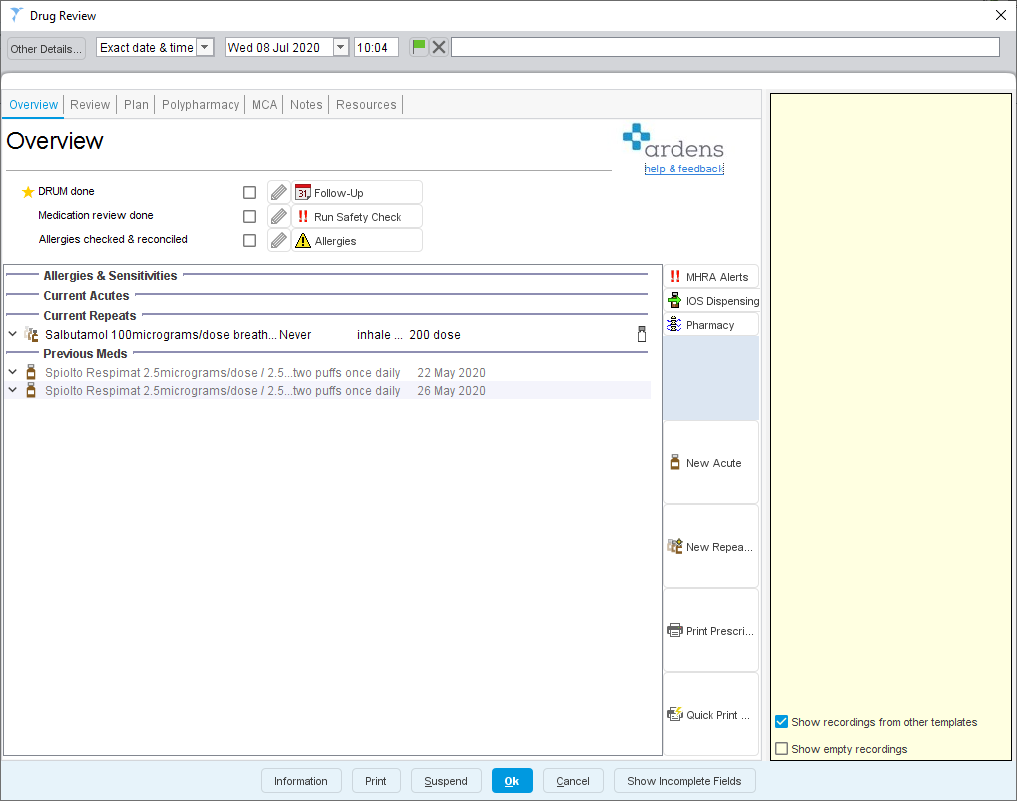The height and width of the screenshot is (801, 1017).
Task: Open the Wed 08 Jul 2020 date picker
Action: [x=340, y=46]
